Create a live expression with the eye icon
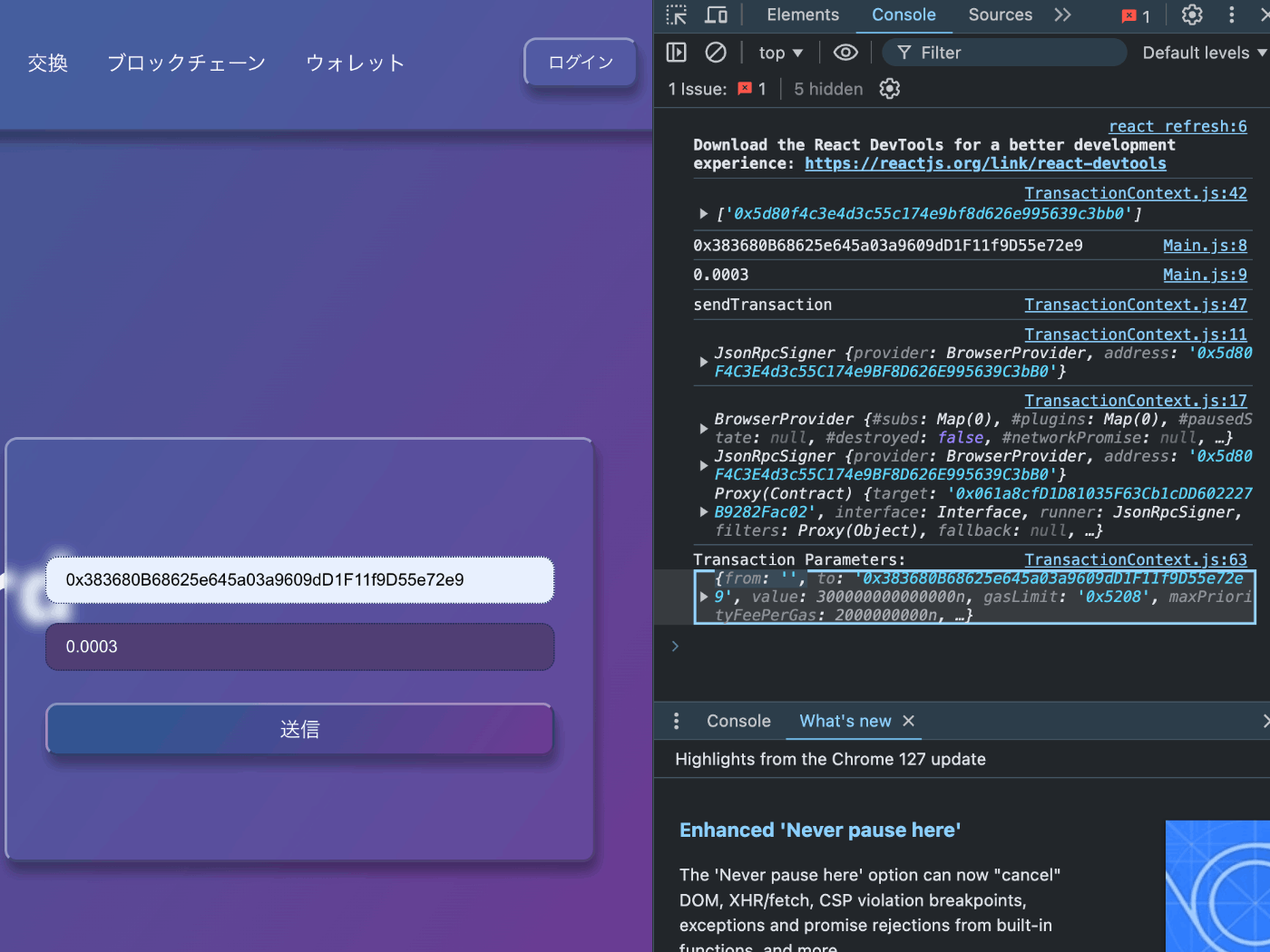The height and width of the screenshot is (952, 1270). 845,52
